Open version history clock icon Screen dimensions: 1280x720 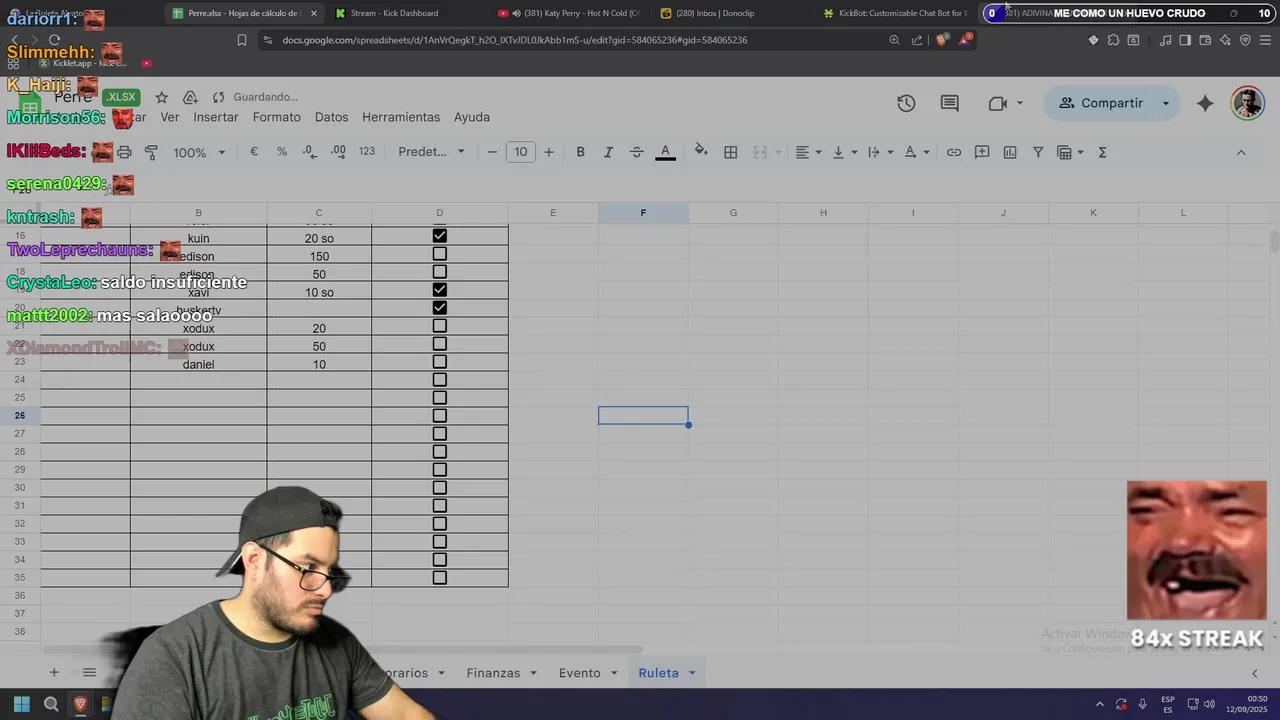pyautogui.click(x=906, y=103)
